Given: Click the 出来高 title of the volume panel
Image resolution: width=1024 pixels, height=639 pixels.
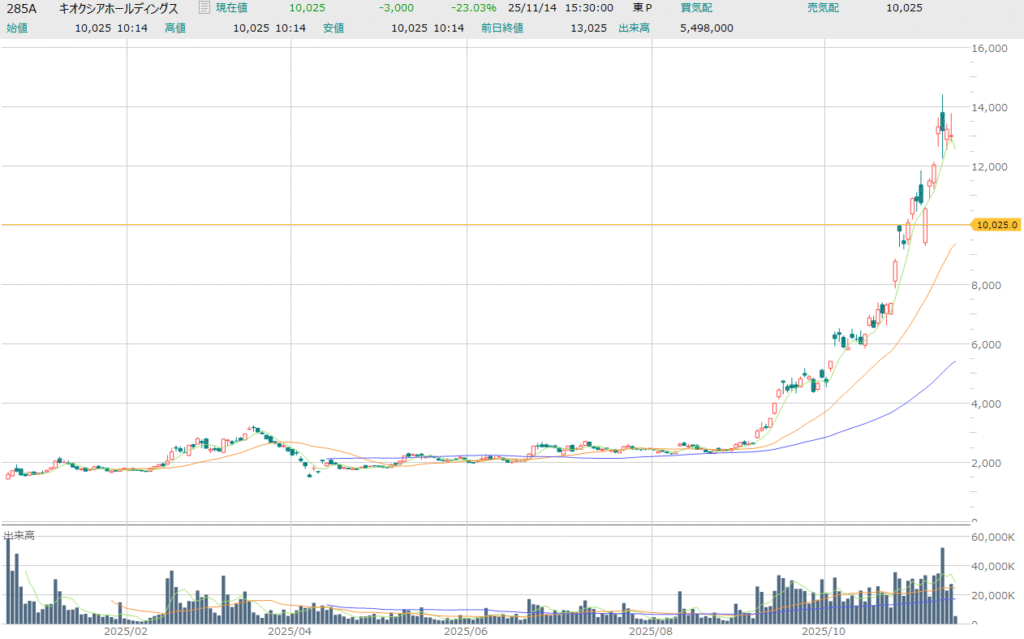Looking at the screenshot, I should click(x=19, y=536).
